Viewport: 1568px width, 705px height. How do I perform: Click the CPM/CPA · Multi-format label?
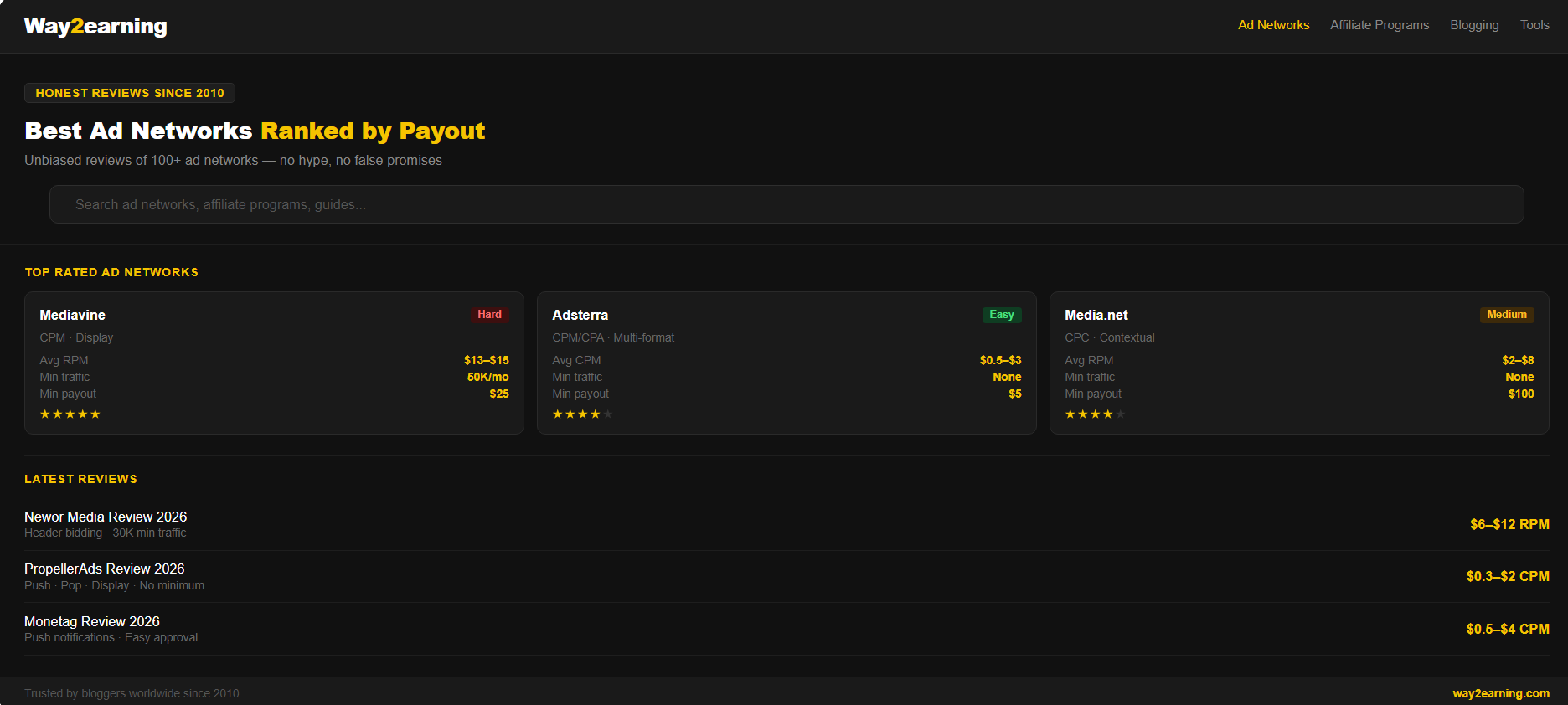(613, 337)
